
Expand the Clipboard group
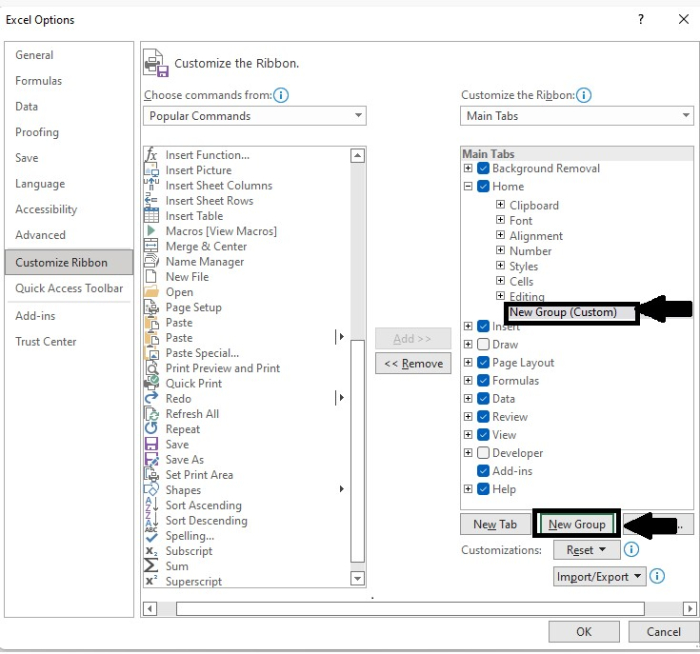[500, 204]
